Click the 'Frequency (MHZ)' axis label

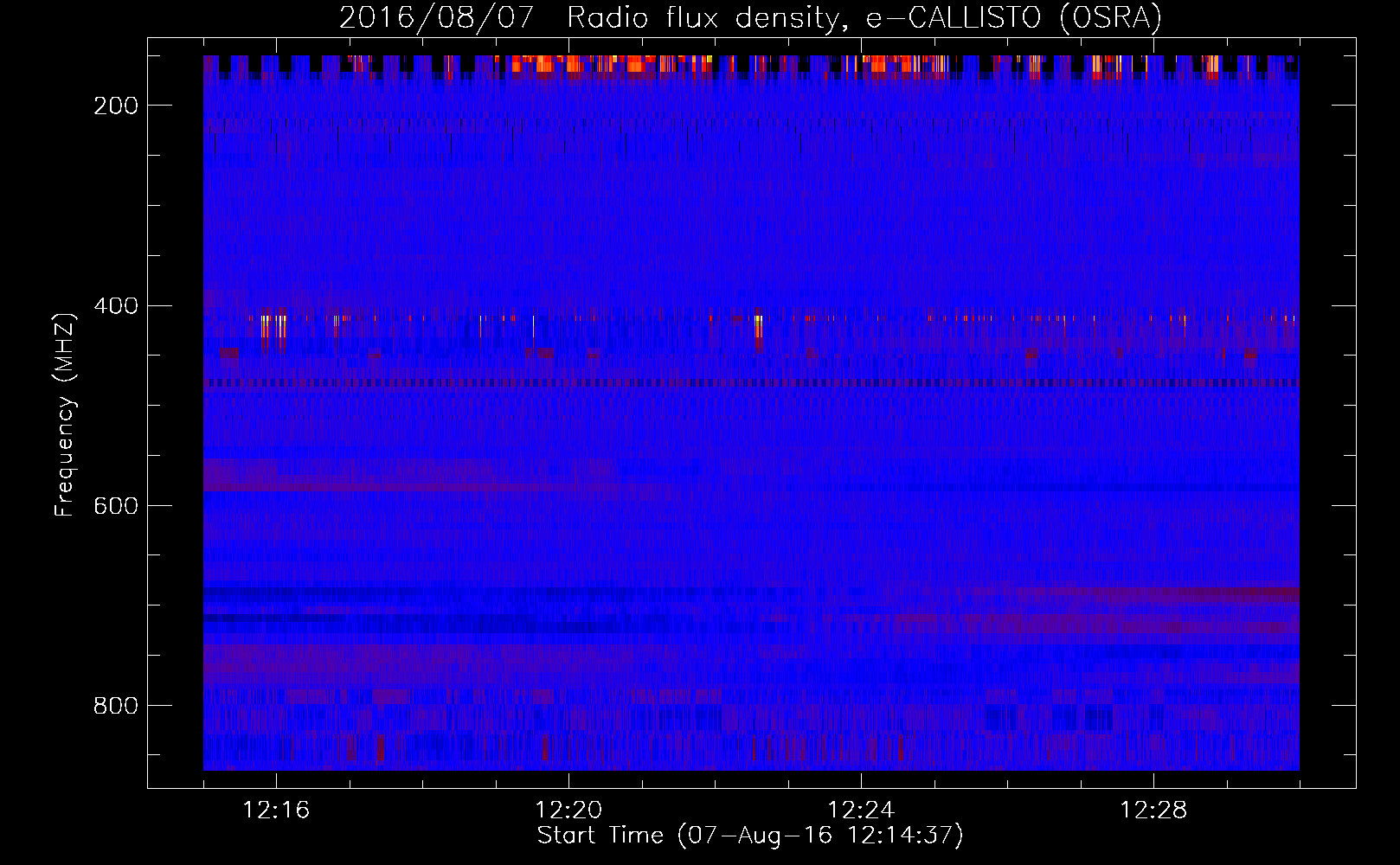click(65, 414)
